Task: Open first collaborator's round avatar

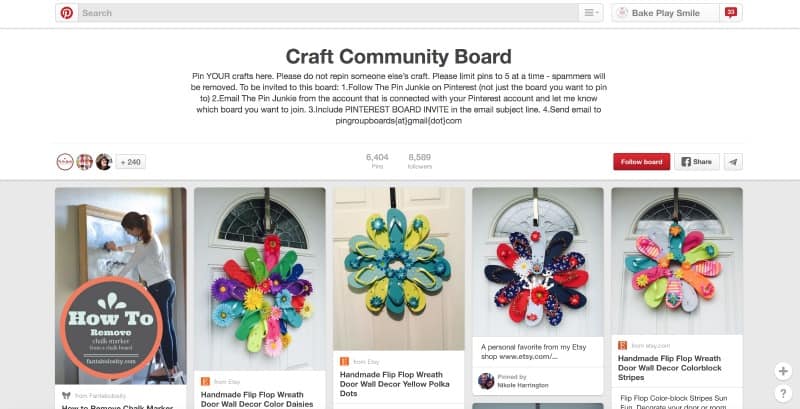Action: [65, 162]
